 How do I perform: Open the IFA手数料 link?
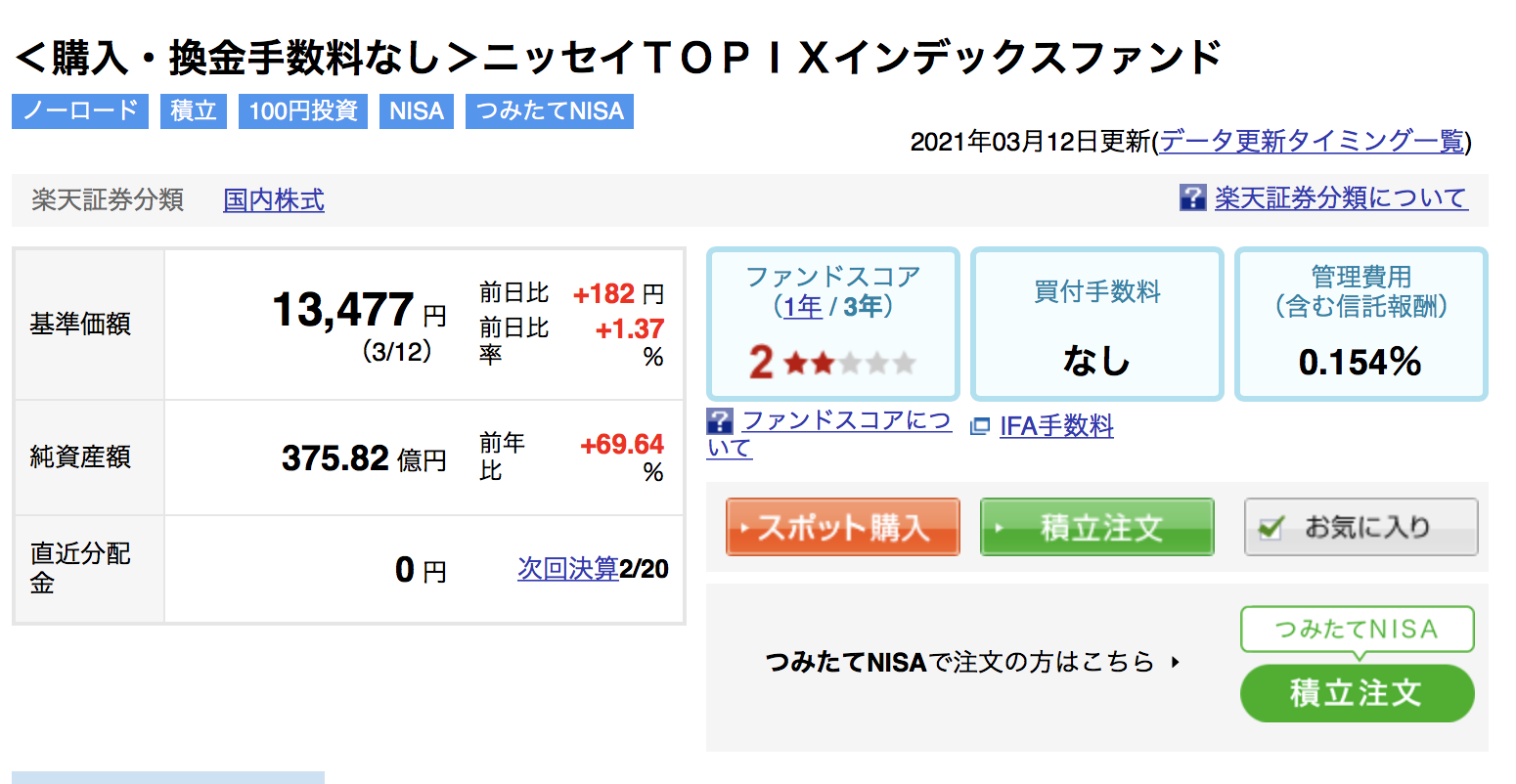[x=1056, y=426]
